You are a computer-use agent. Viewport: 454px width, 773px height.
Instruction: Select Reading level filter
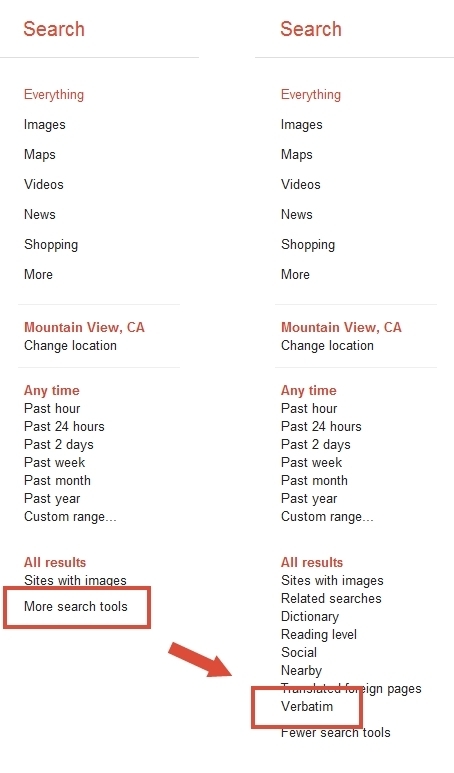click(x=318, y=634)
